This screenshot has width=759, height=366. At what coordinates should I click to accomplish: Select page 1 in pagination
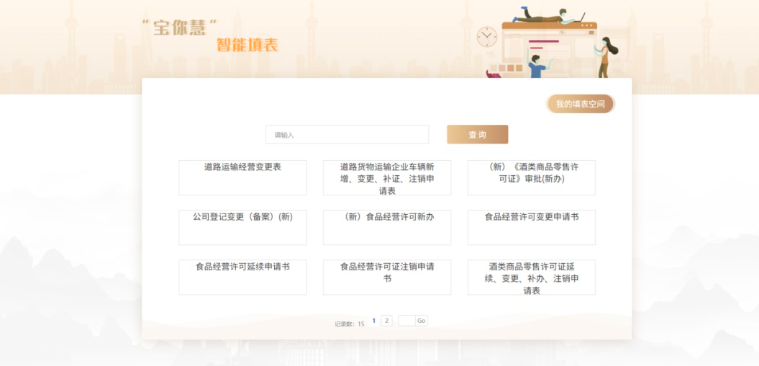click(x=374, y=320)
